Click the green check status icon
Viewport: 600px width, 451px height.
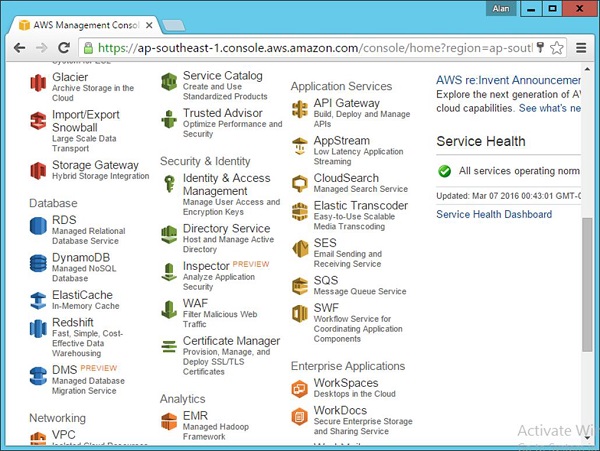[445, 171]
